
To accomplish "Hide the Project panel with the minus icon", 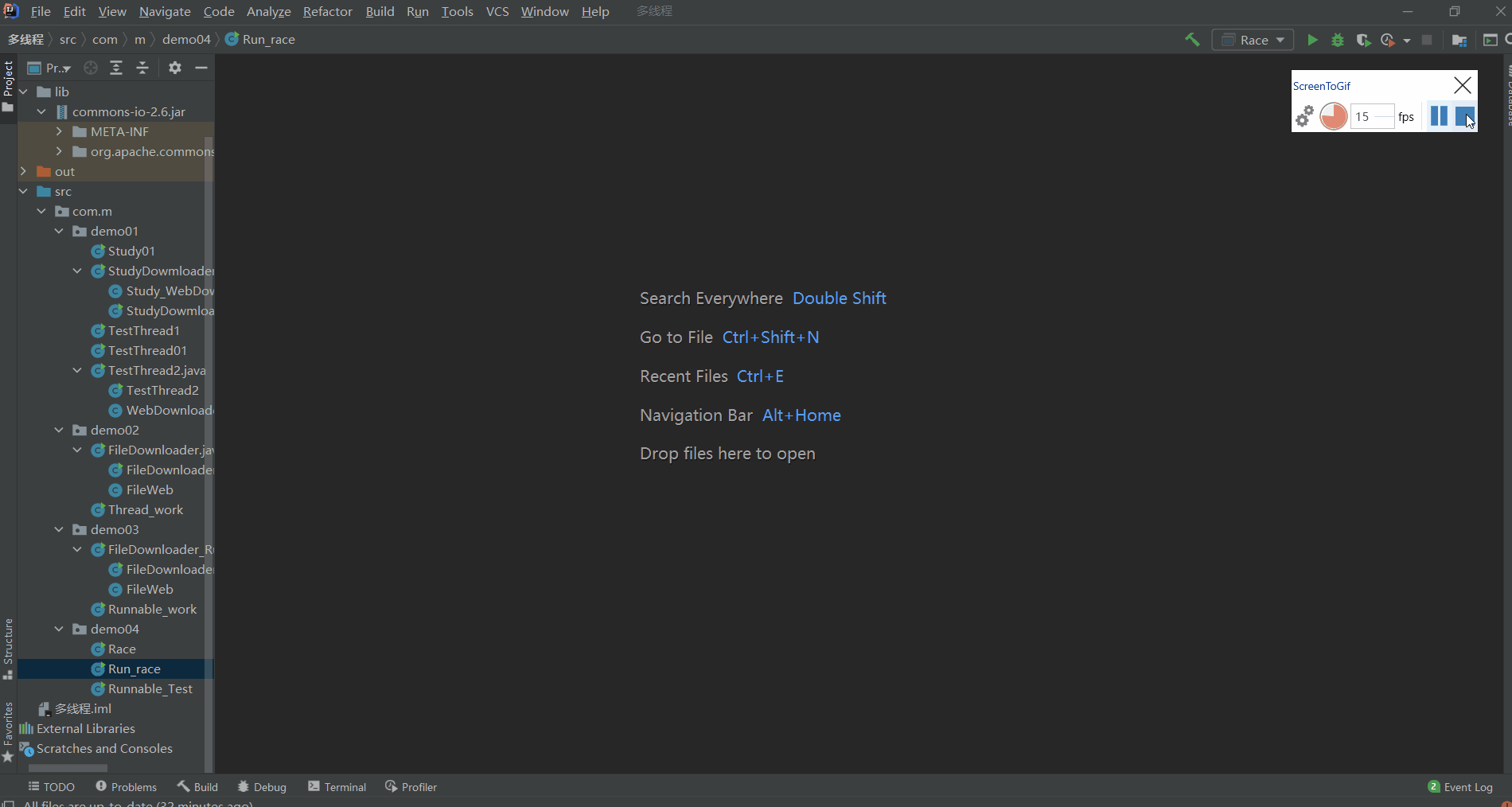I will coord(201,68).
